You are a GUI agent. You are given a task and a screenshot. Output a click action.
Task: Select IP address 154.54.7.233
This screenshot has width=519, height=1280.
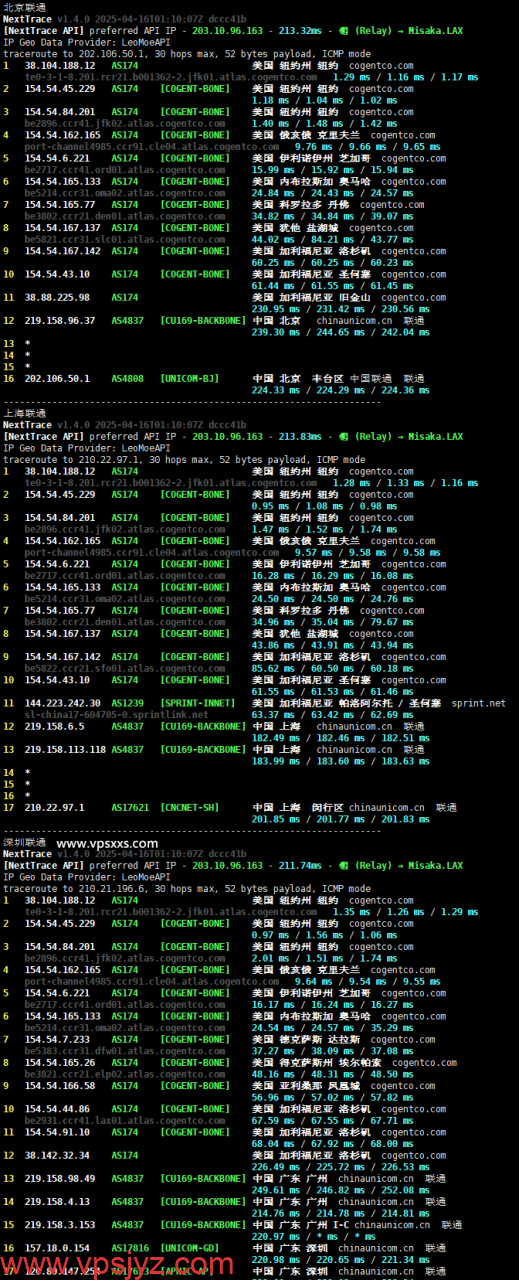coord(55,1039)
